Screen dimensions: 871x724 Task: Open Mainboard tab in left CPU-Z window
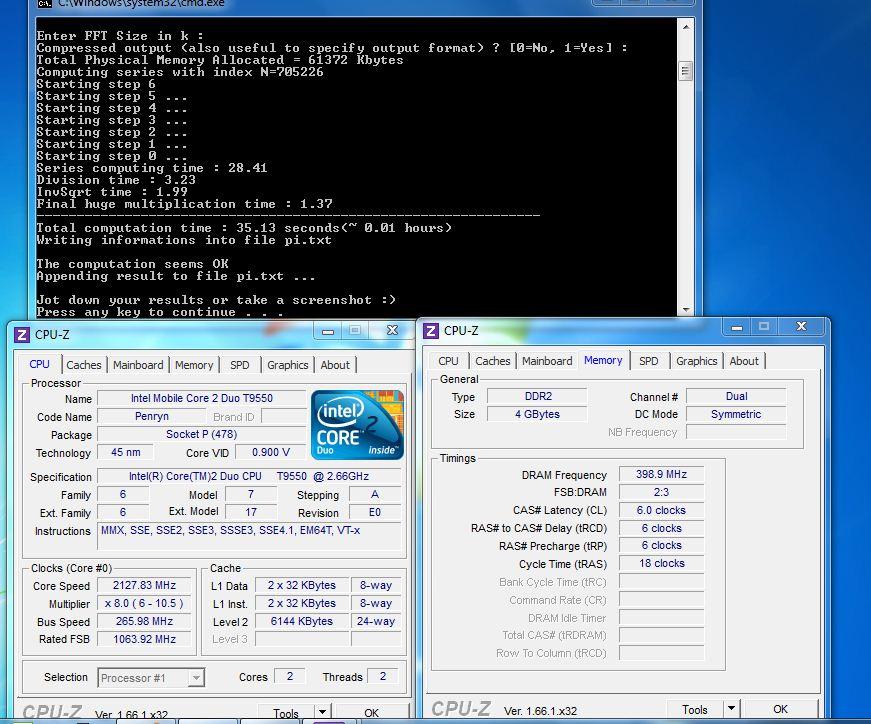click(138, 365)
